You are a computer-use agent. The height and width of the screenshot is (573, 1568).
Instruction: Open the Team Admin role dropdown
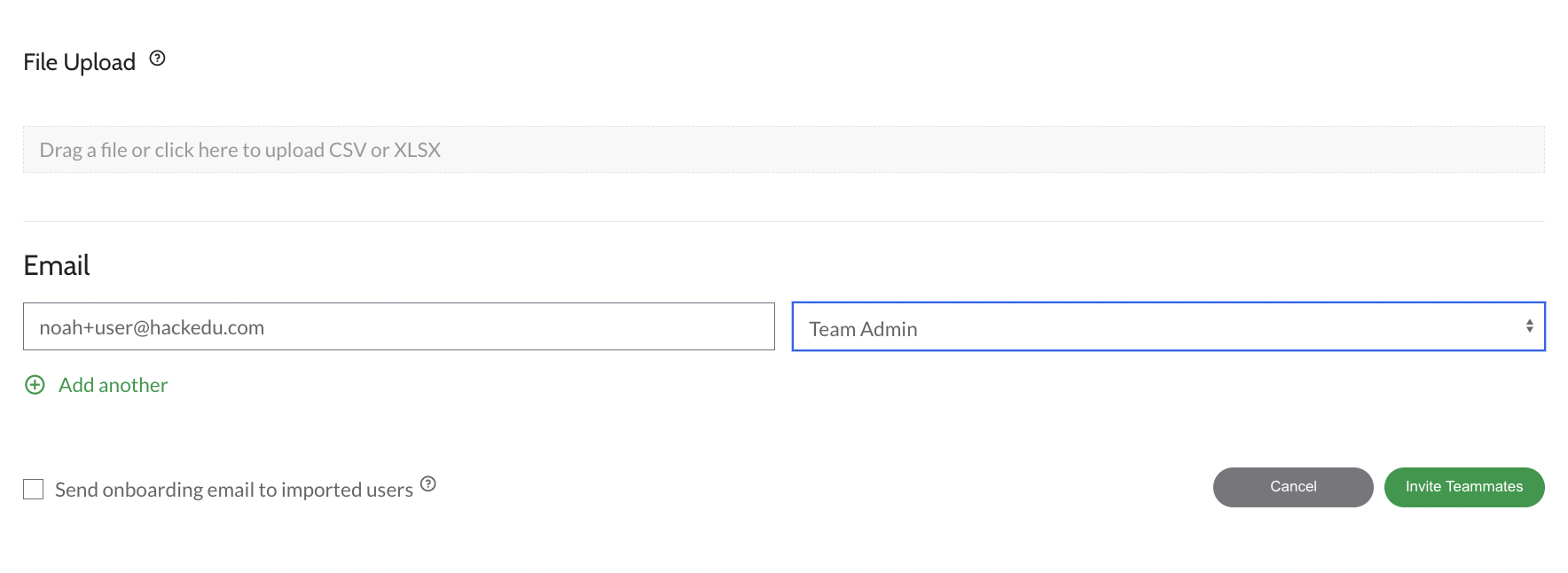(x=1168, y=326)
